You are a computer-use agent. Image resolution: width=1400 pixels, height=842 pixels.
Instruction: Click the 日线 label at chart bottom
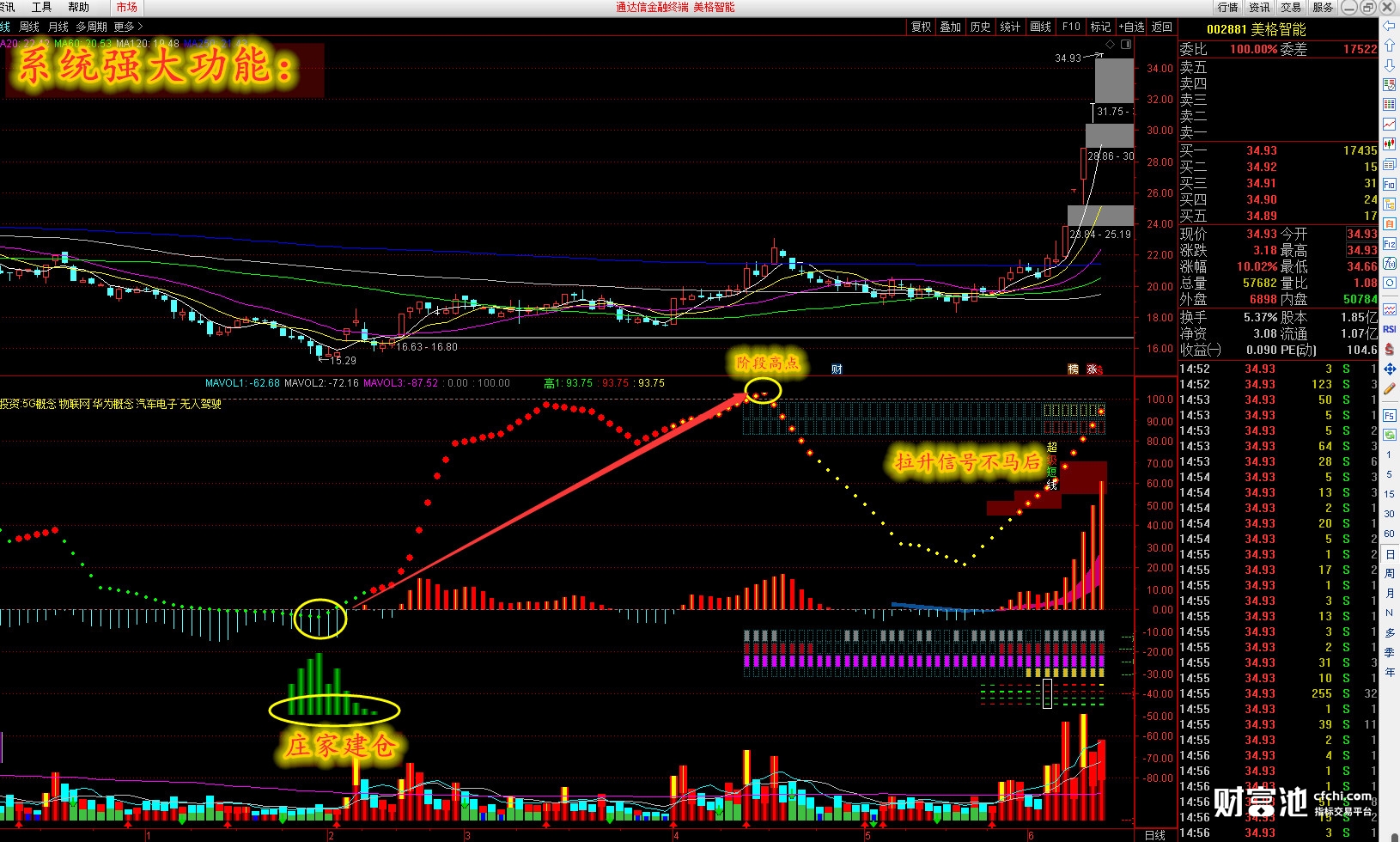(1155, 834)
